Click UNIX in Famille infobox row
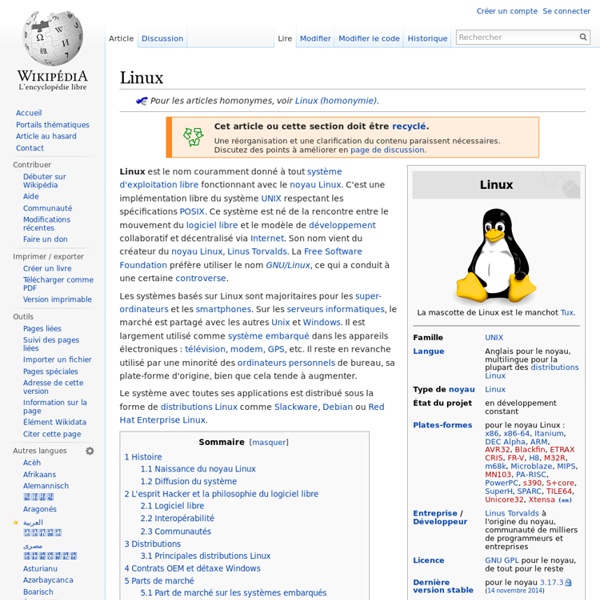Screen dimensions: 600x600 pyautogui.click(x=494, y=338)
